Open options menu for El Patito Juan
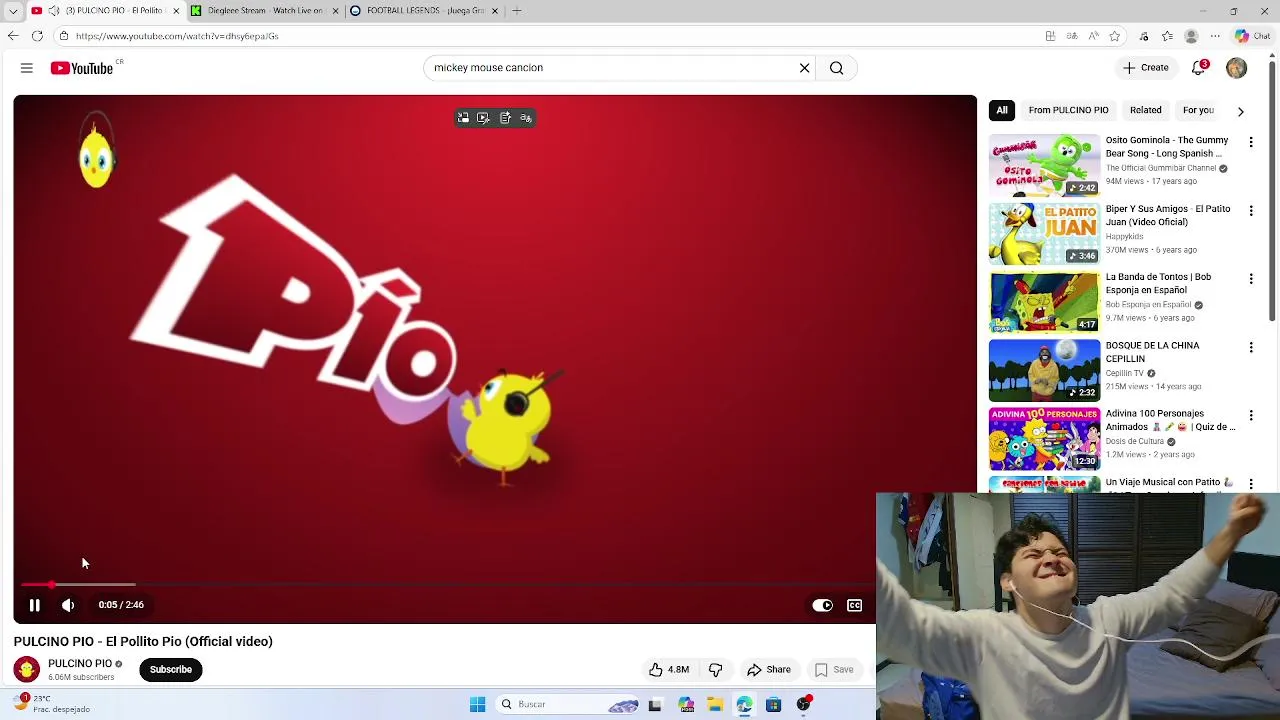The image size is (1280, 720). pos(1251,210)
